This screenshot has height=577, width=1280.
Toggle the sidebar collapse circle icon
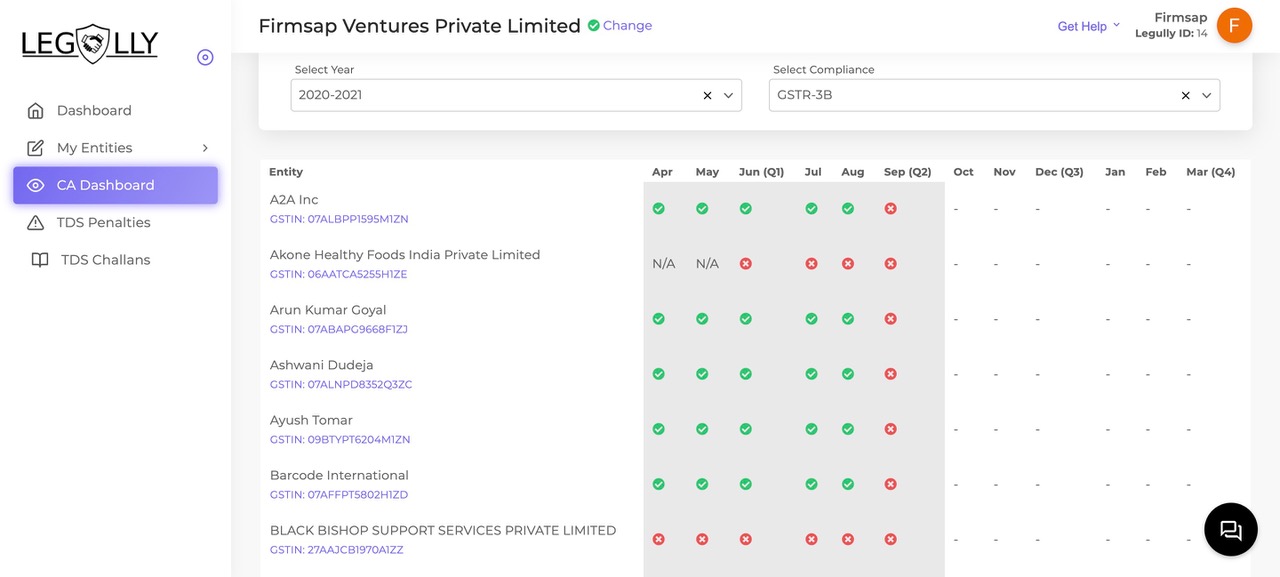click(x=205, y=57)
